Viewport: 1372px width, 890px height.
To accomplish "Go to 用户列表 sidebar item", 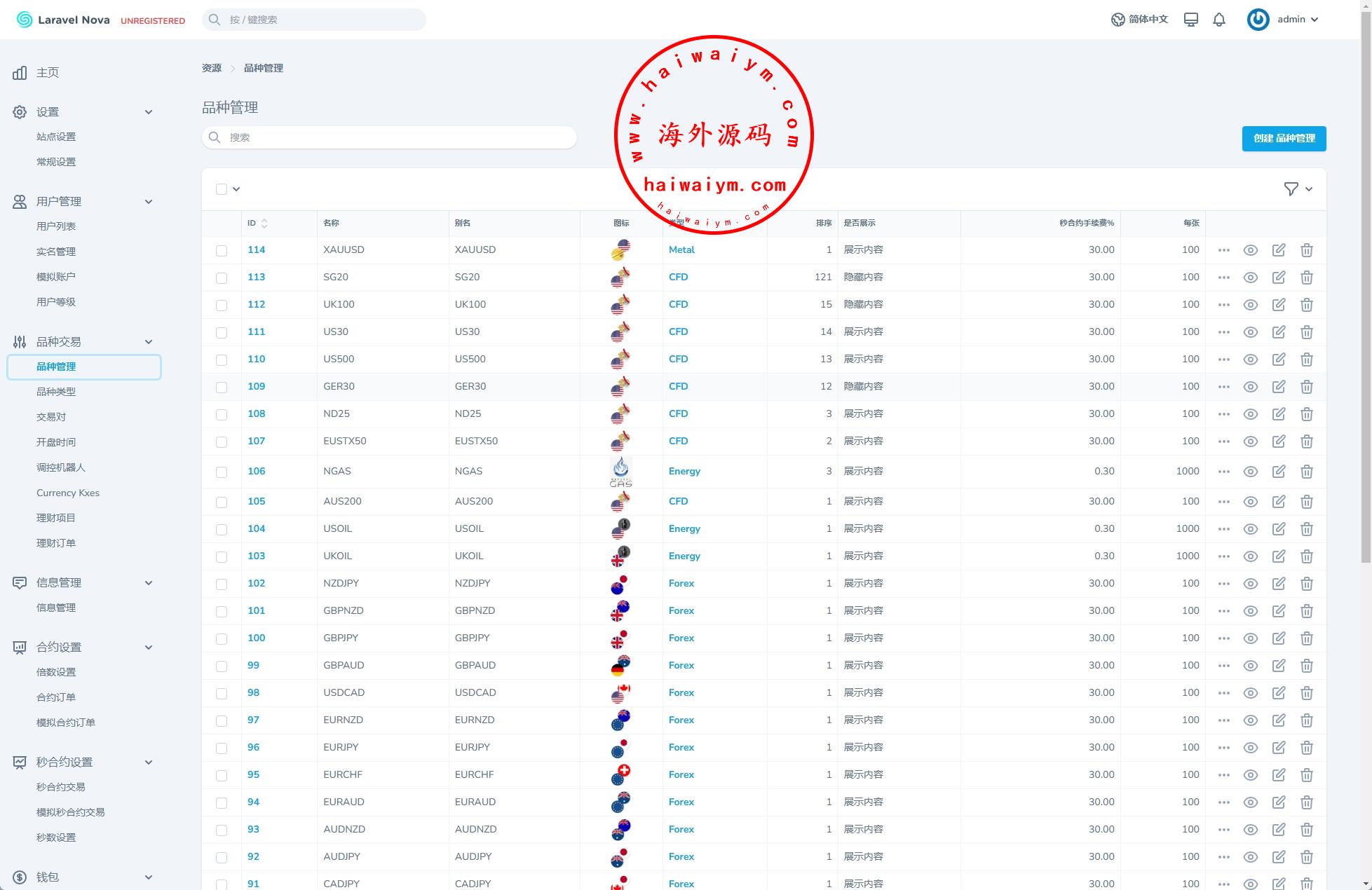I will click(56, 226).
